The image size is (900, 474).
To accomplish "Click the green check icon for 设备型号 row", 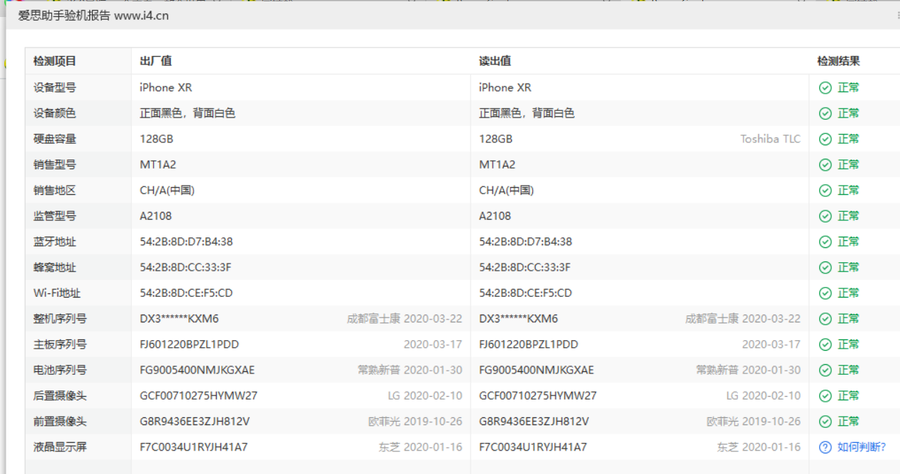I will tap(825, 88).
